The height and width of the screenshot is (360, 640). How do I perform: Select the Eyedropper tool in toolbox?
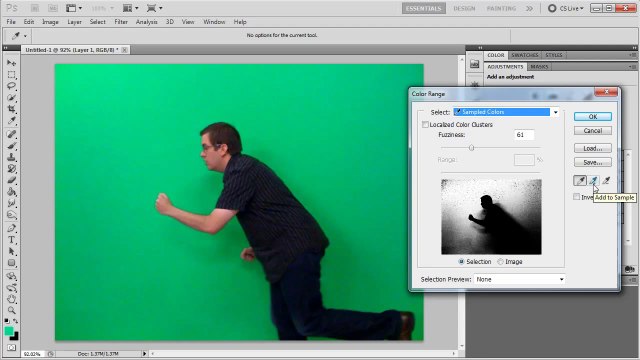pyautogui.click(x=11, y=120)
